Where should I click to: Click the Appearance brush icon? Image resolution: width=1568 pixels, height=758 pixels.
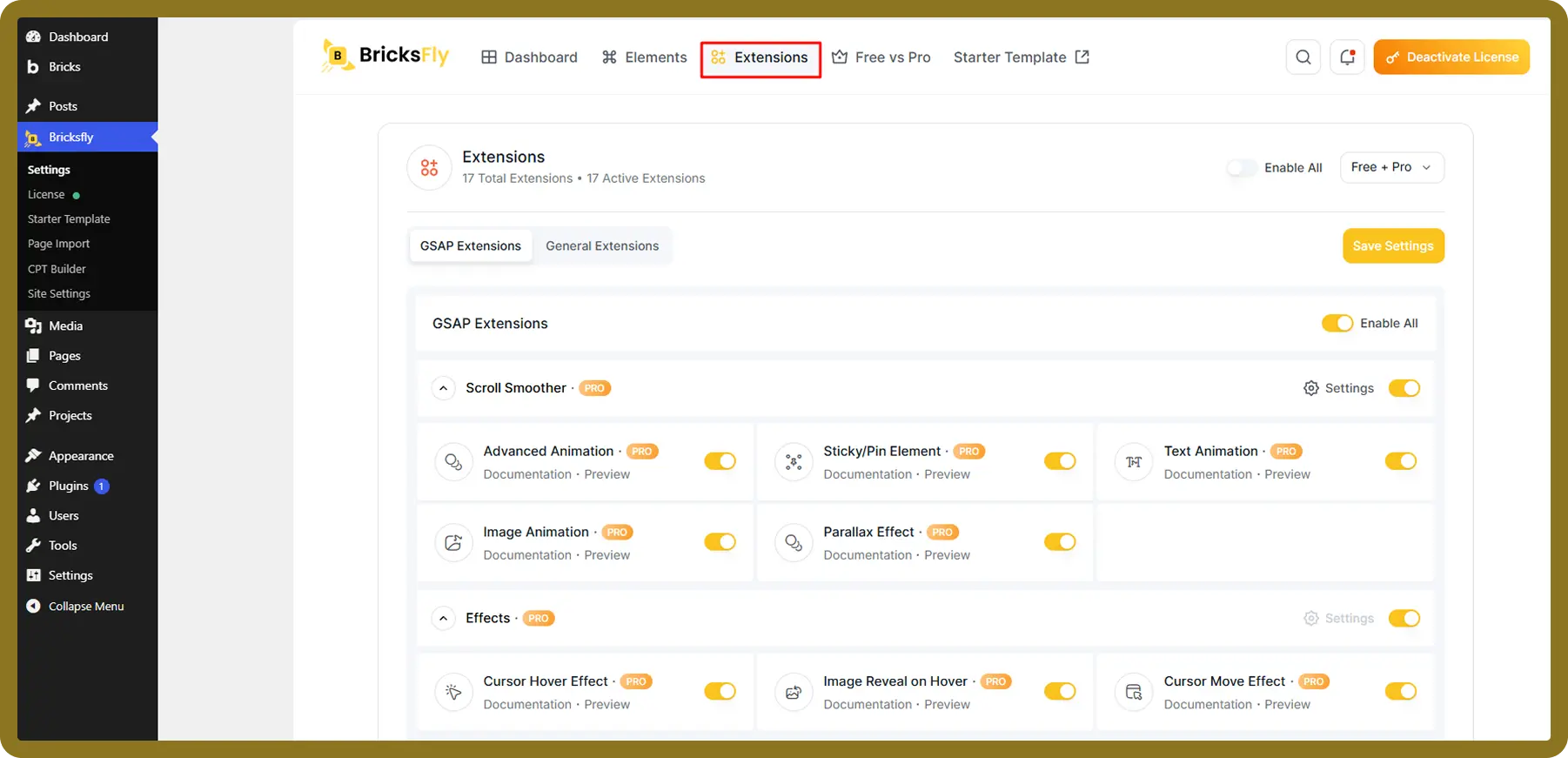tap(33, 456)
